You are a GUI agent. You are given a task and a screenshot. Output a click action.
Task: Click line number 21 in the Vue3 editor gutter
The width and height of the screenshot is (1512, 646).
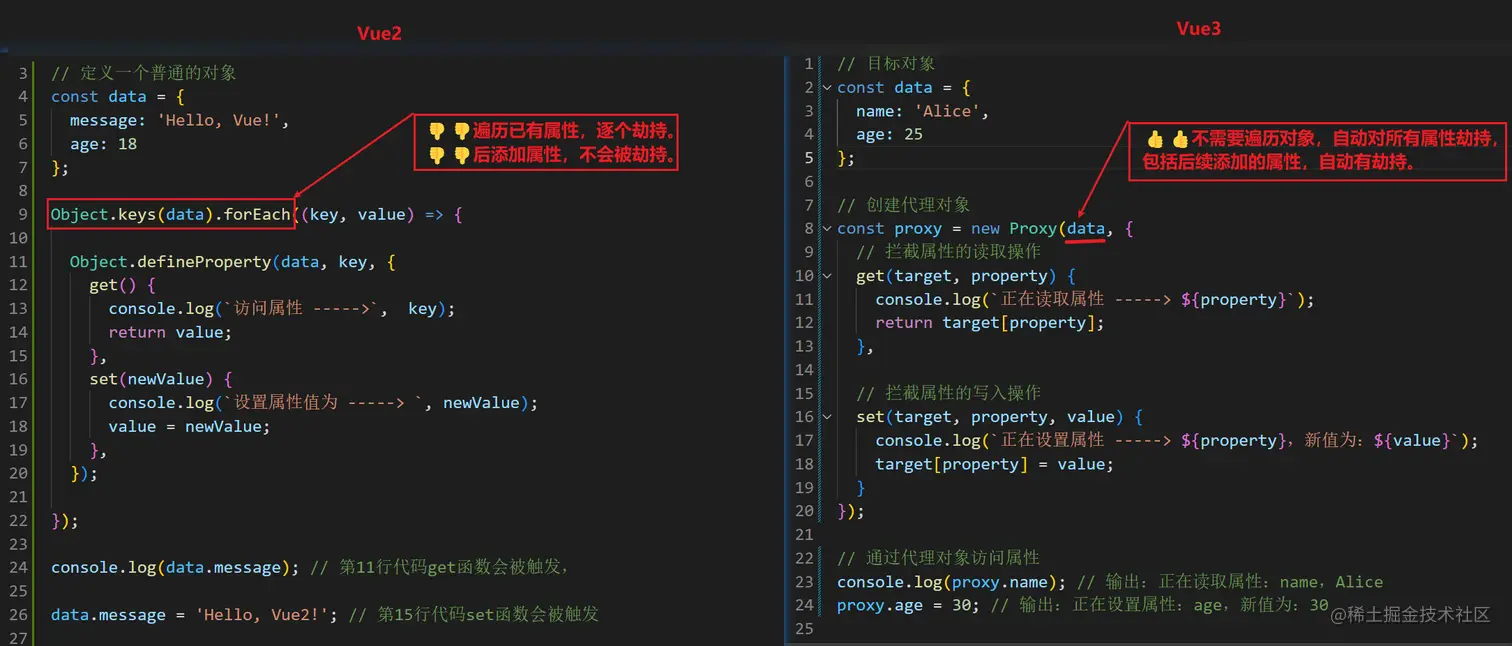(x=805, y=535)
